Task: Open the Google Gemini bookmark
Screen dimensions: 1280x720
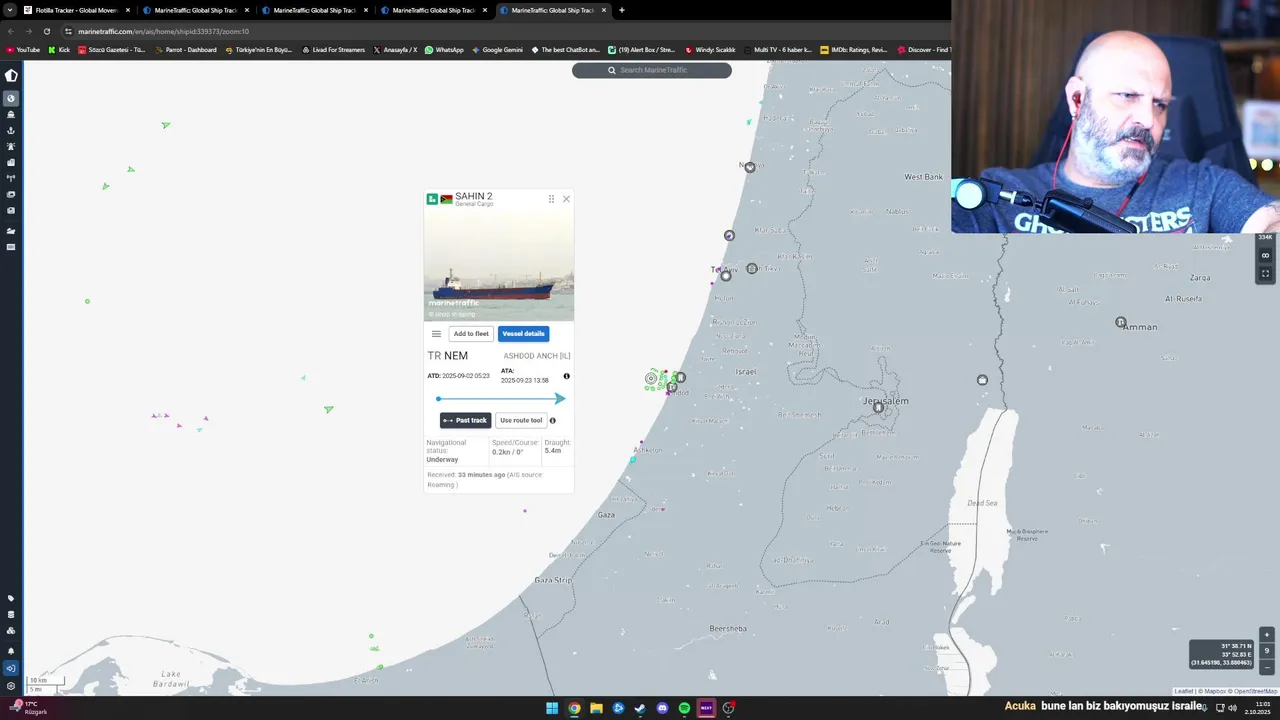Action: [x=497, y=49]
